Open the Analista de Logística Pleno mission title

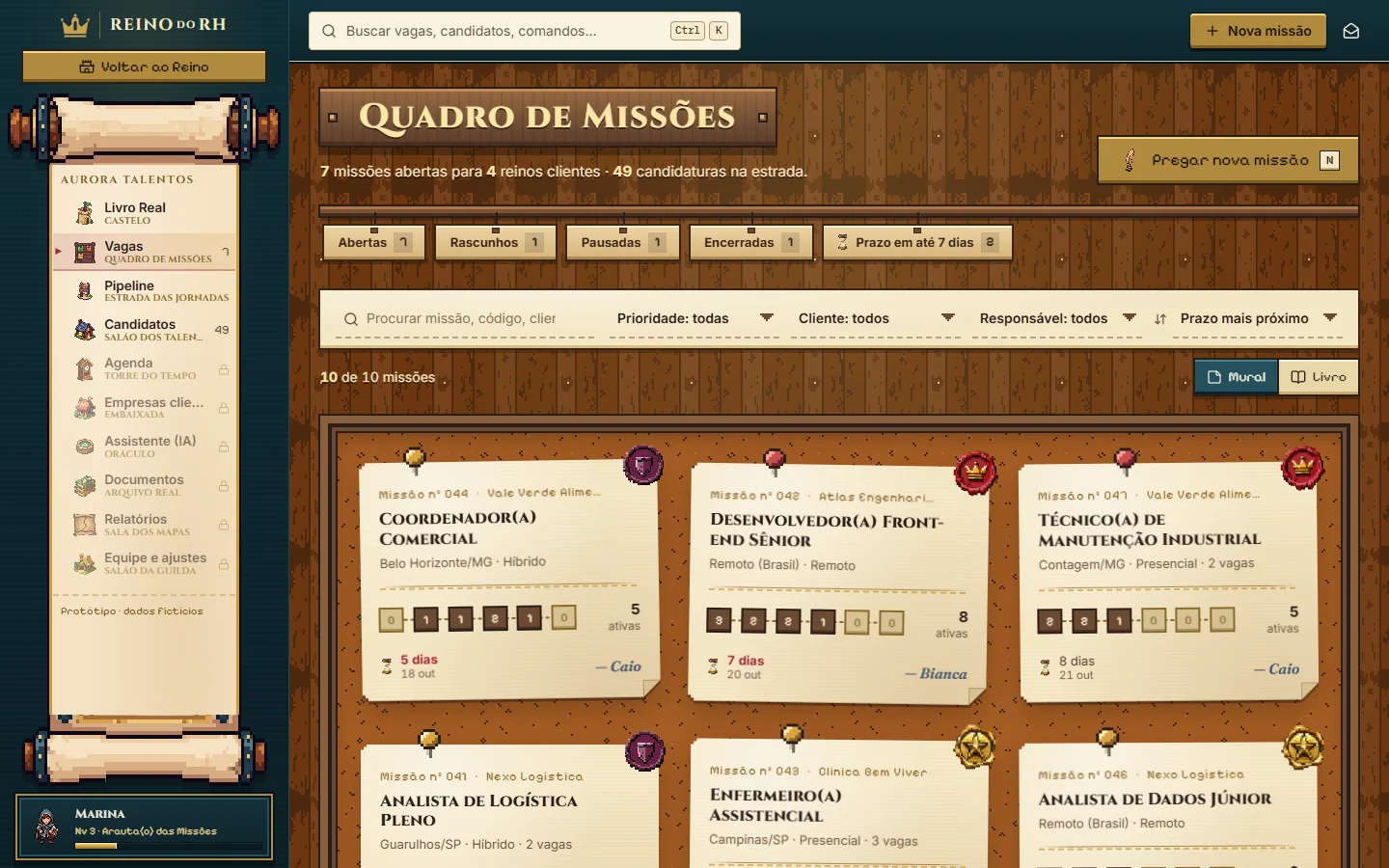coord(478,810)
